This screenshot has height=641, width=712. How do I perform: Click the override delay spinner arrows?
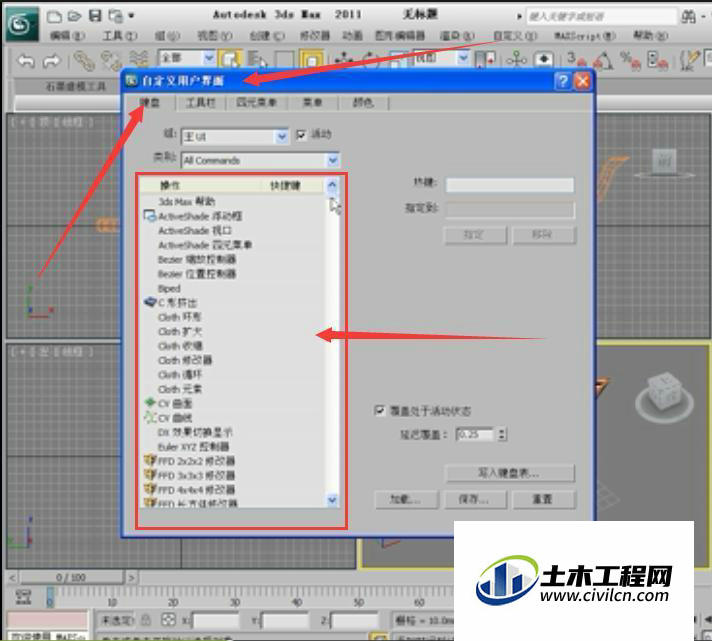point(501,434)
